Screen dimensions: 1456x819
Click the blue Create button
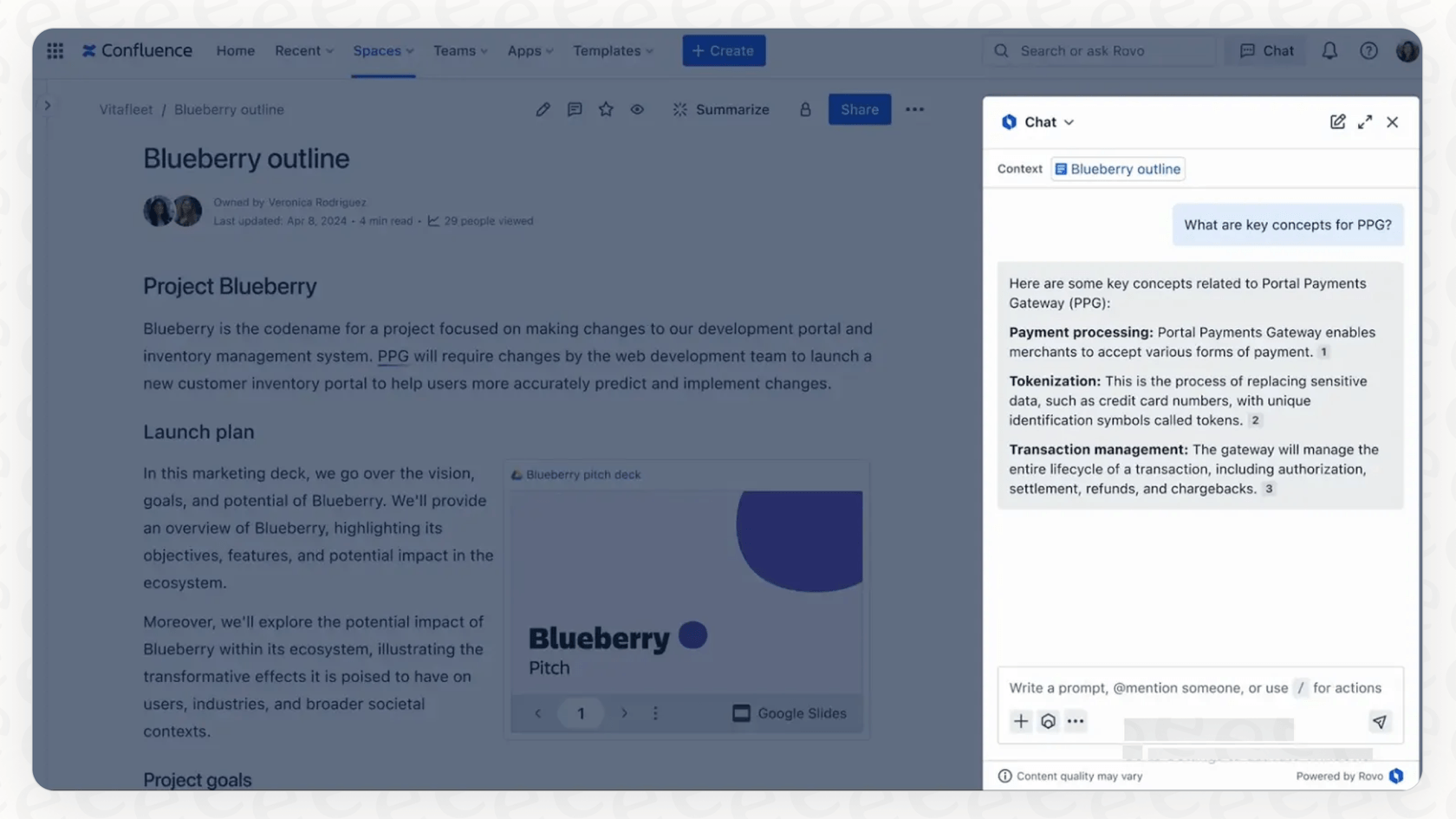[x=724, y=50]
